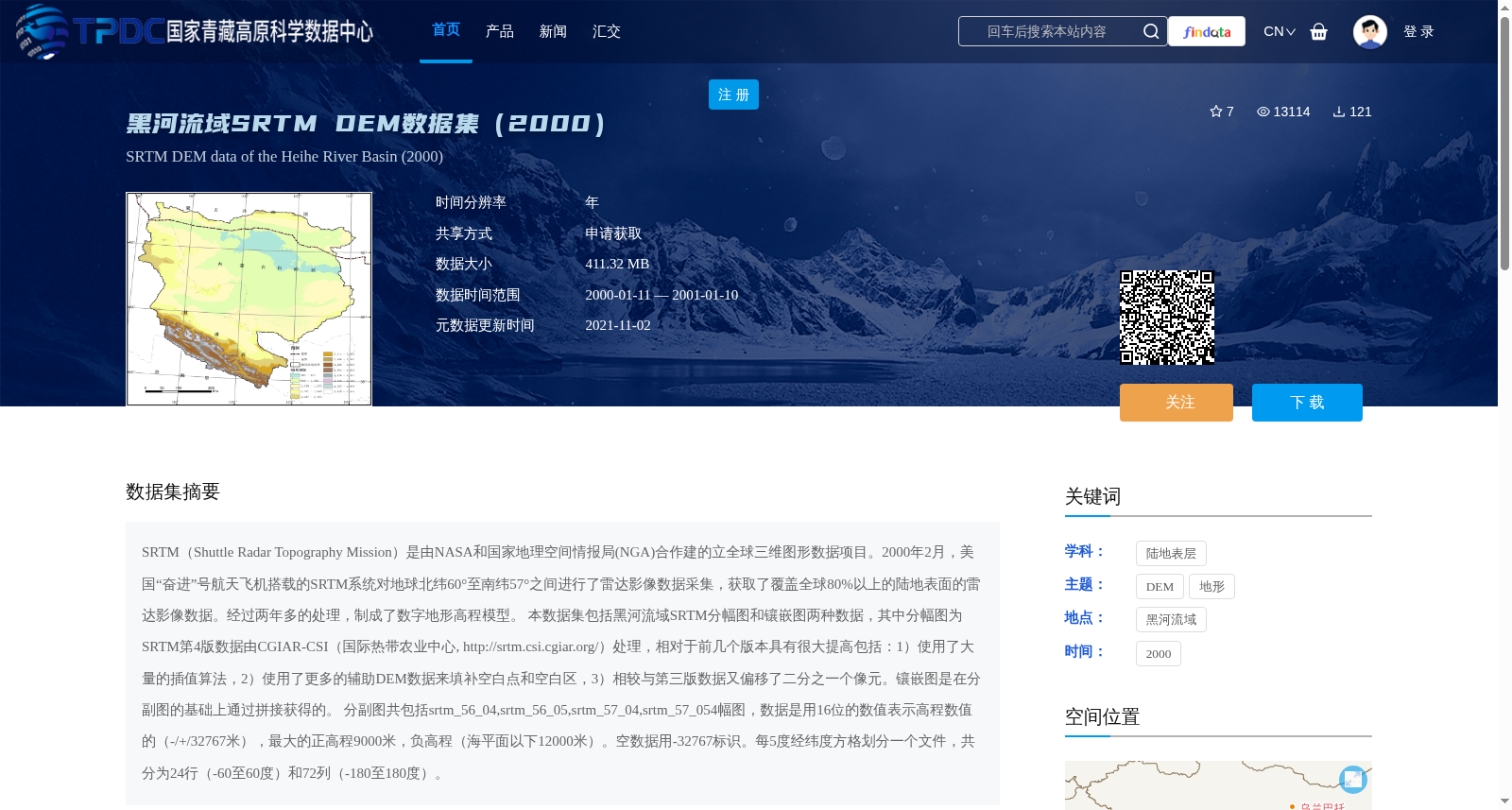The width and height of the screenshot is (1512, 810).
Task: Select the 2000 time tag
Action: 1159,654
